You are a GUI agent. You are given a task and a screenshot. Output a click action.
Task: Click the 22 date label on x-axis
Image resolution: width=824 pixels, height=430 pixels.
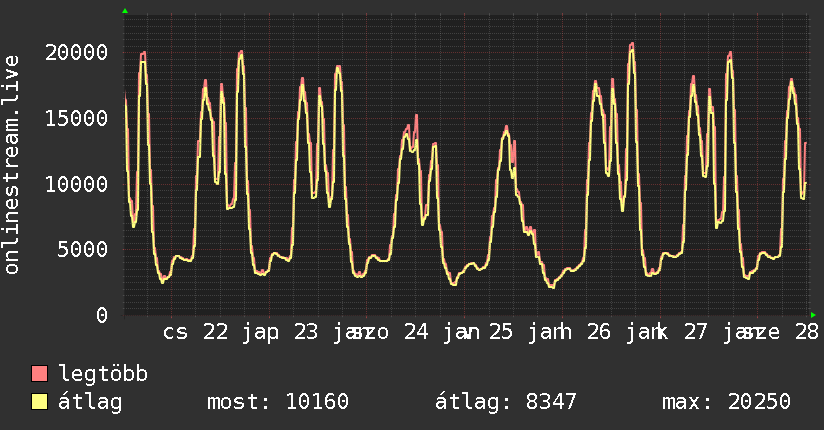click(x=216, y=332)
